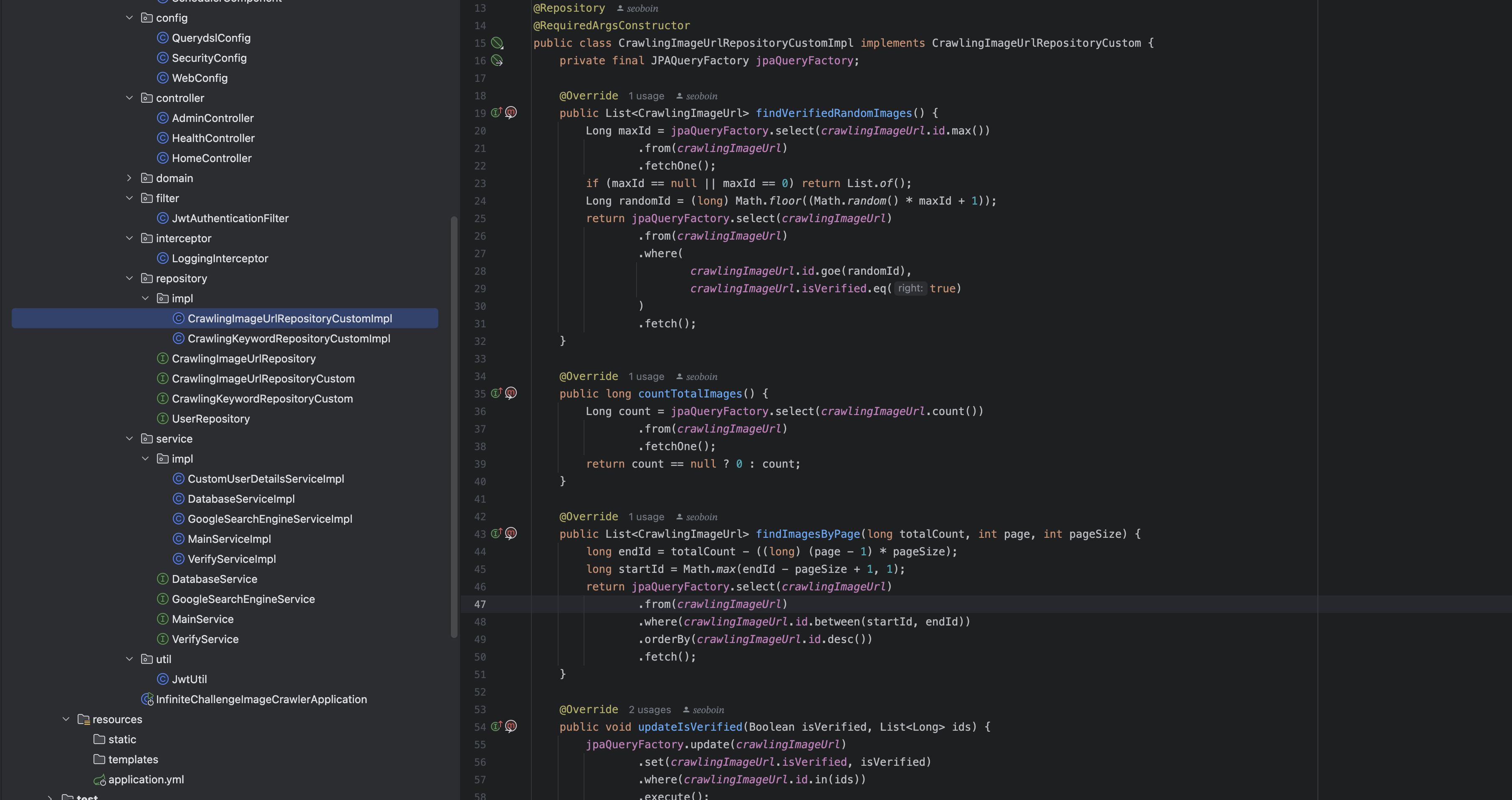Click the '1 usage' hint above findVerifiedRandomImages
Viewport: 1512px width, 800px height.
coord(646,96)
